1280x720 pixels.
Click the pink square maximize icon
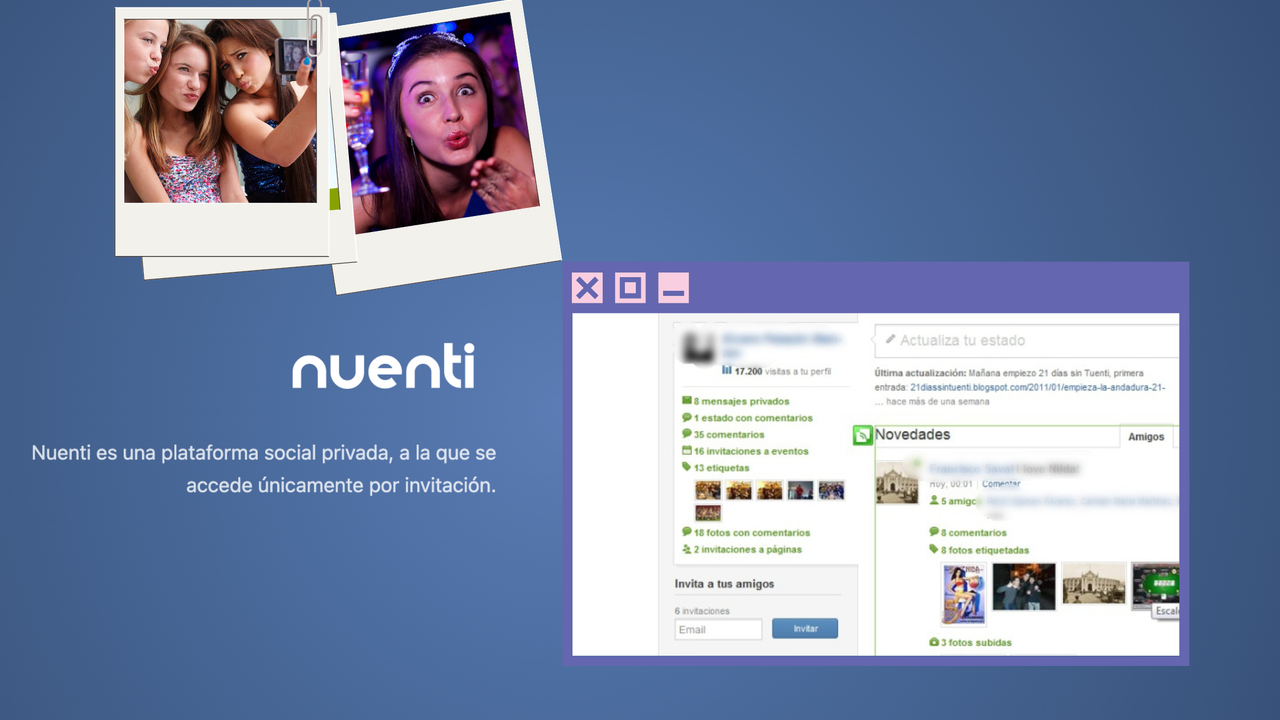[630, 288]
